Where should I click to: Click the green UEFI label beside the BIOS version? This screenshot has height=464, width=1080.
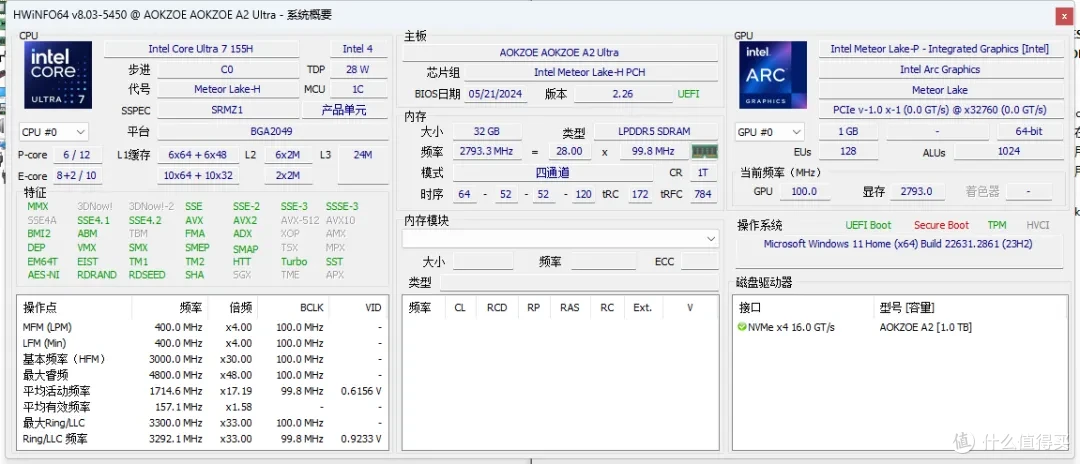tap(688, 94)
